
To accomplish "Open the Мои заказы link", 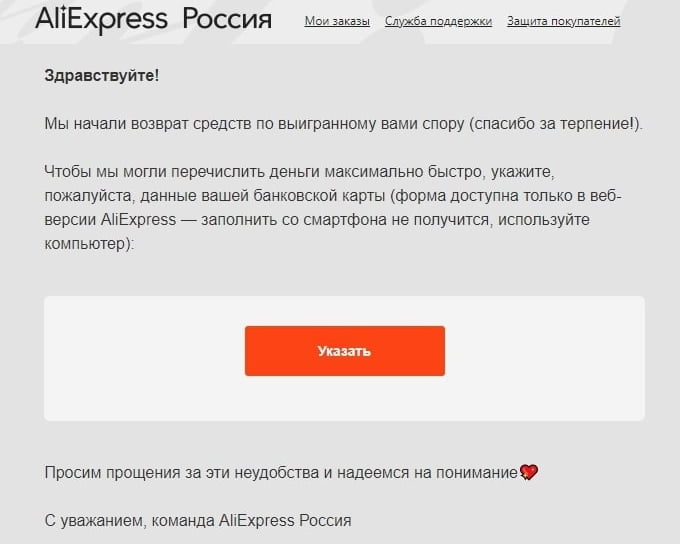I will click(337, 21).
